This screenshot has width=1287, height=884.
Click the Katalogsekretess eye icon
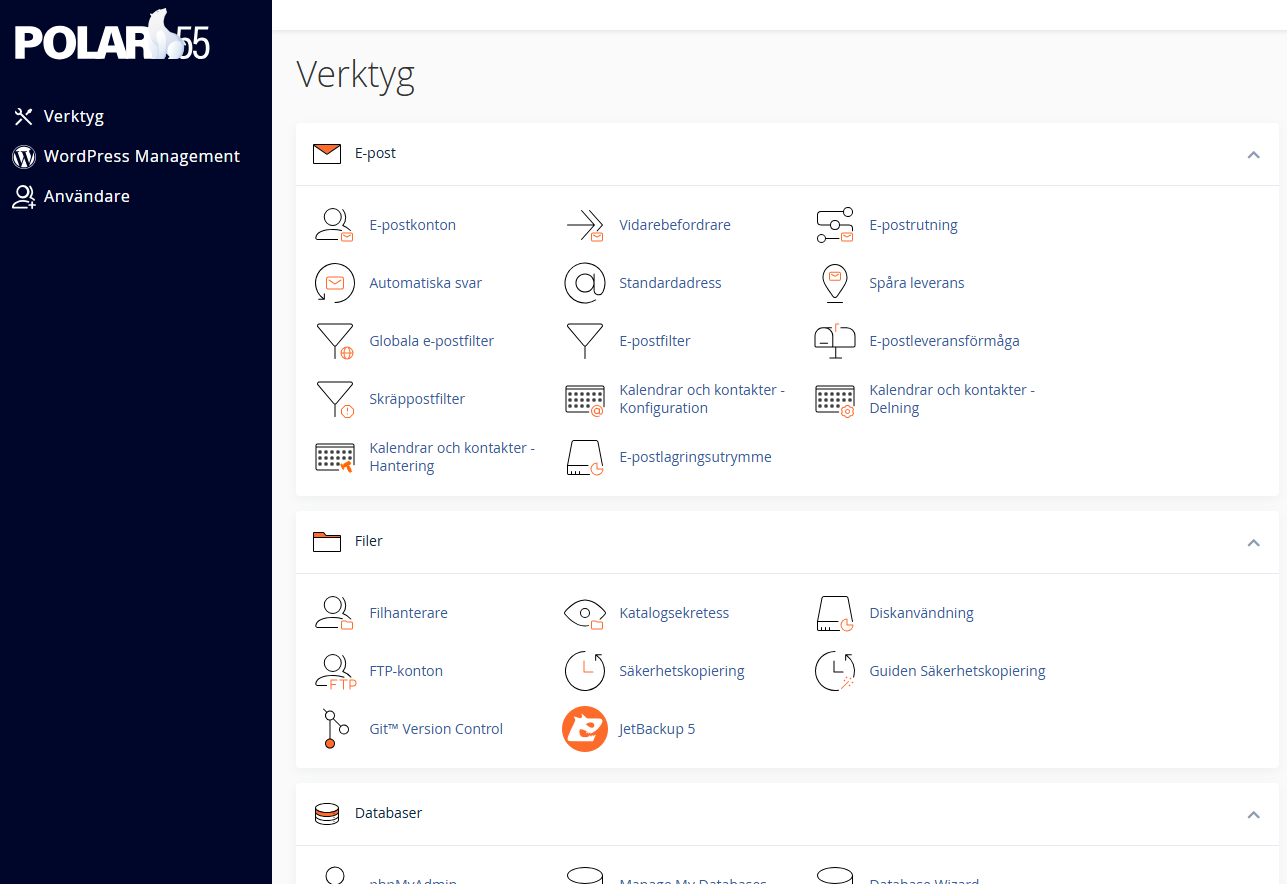584,613
